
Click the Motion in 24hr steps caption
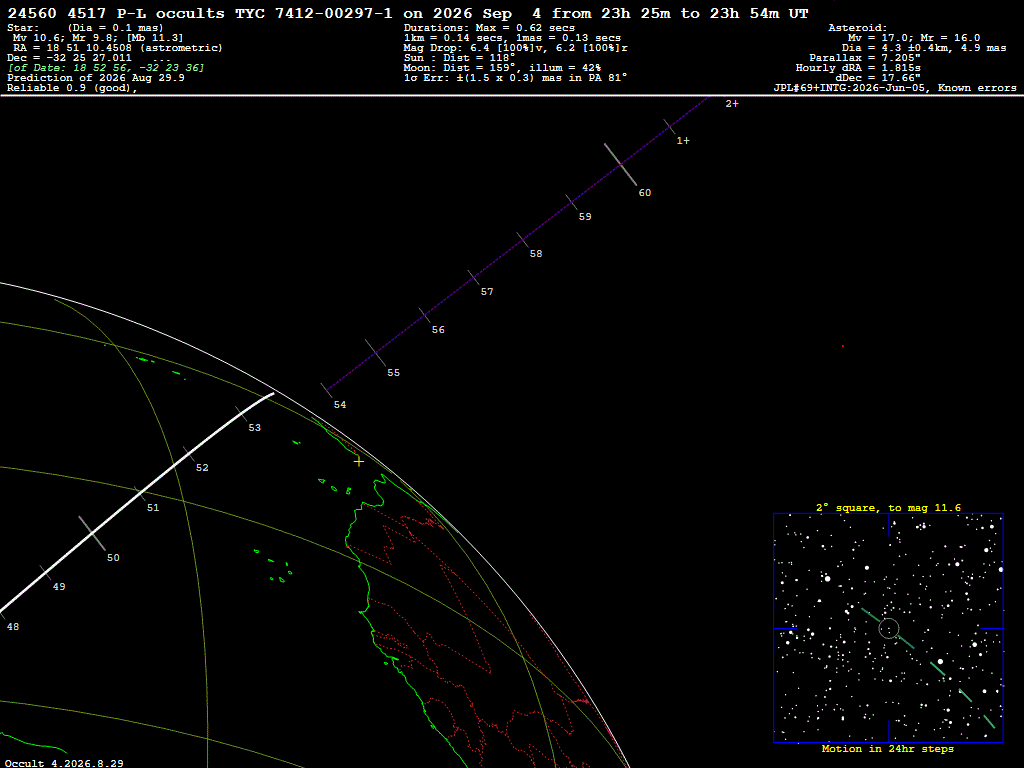pos(888,748)
